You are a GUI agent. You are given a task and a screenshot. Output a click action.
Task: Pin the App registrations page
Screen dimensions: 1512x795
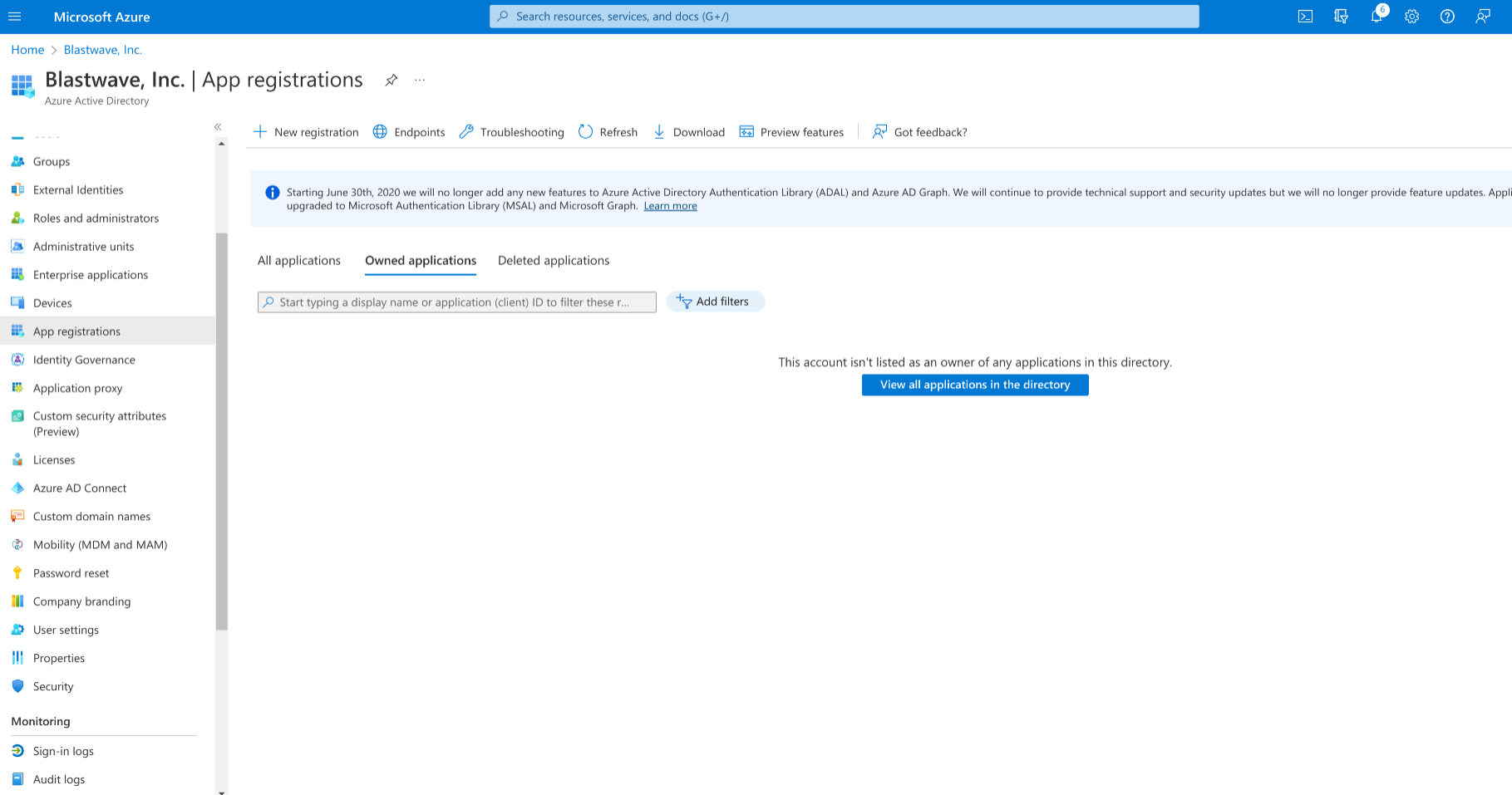tap(391, 80)
